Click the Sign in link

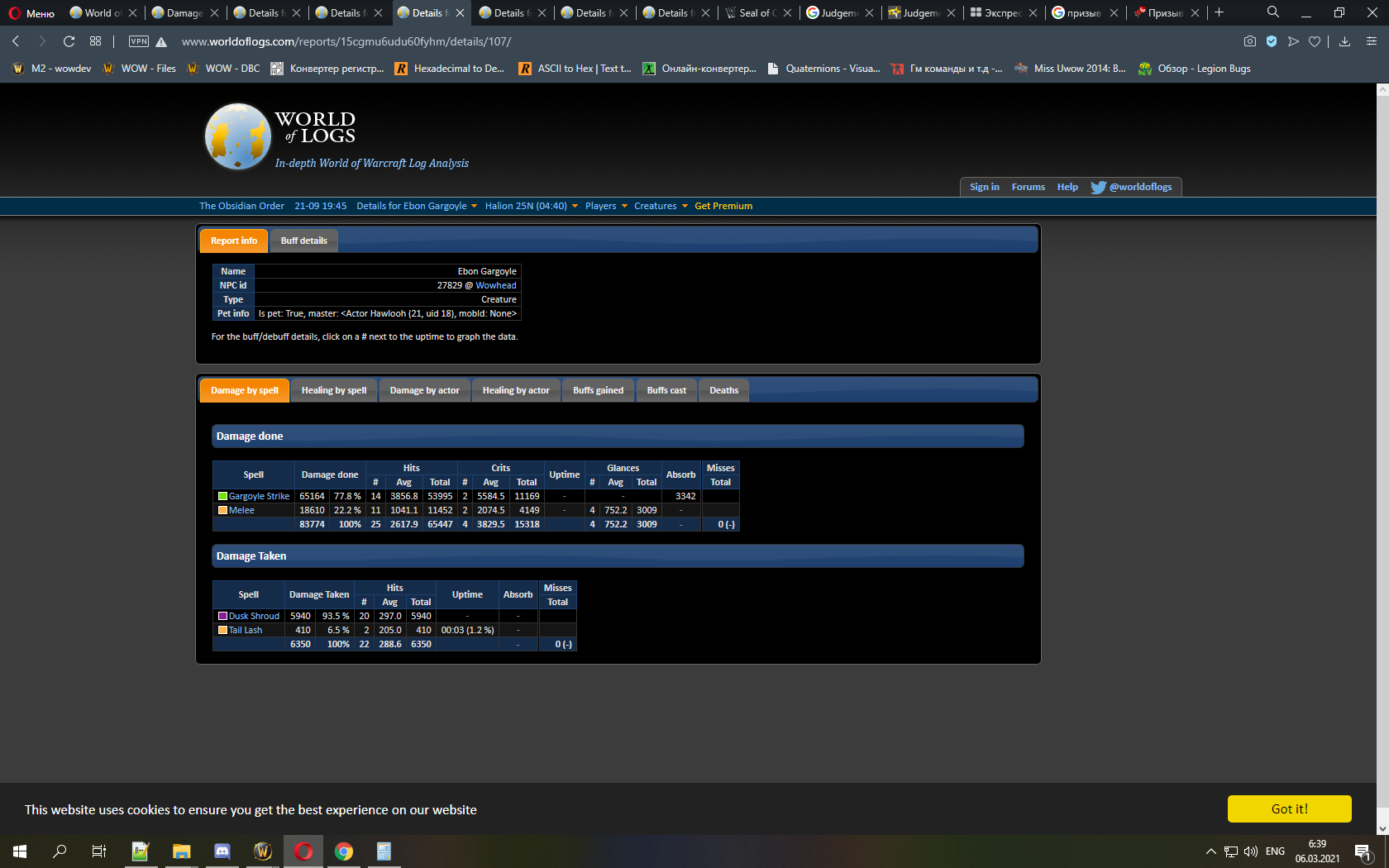(x=984, y=187)
